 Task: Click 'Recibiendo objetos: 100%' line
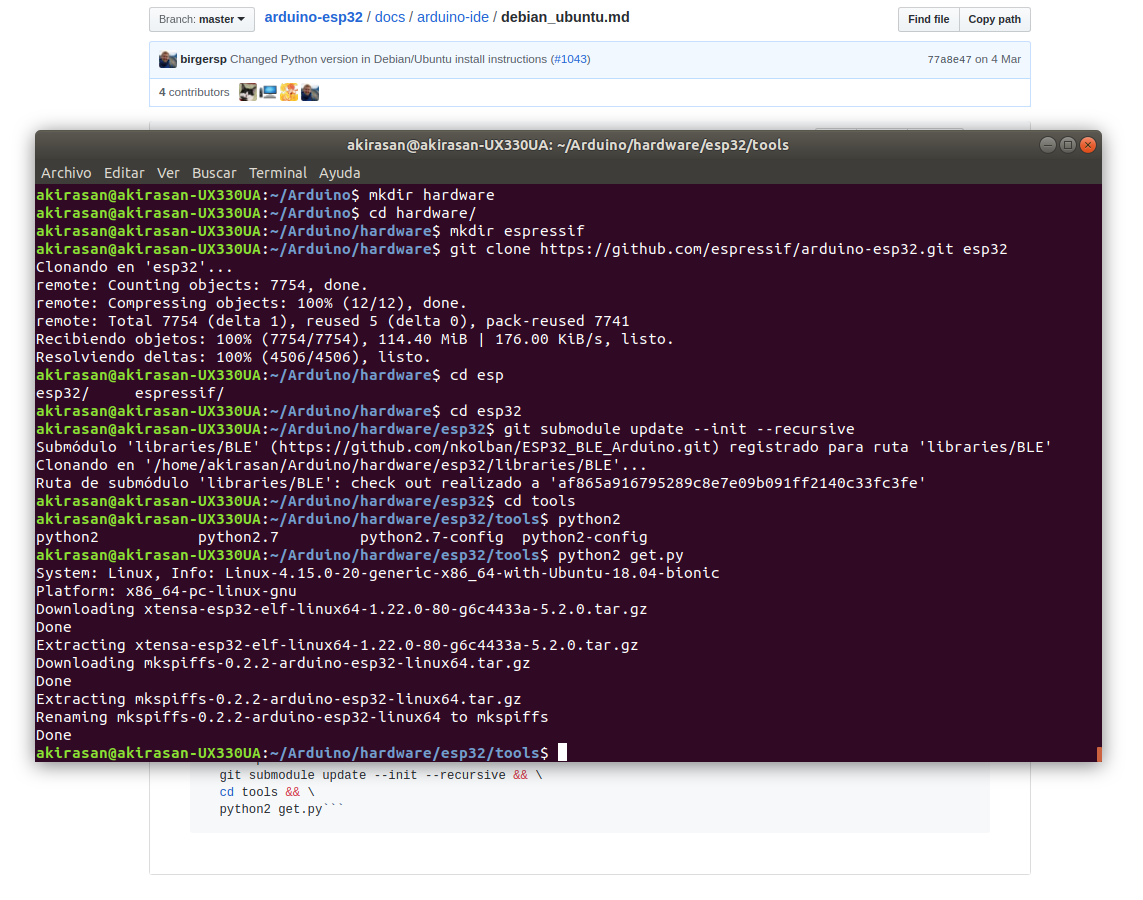[355, 339]
